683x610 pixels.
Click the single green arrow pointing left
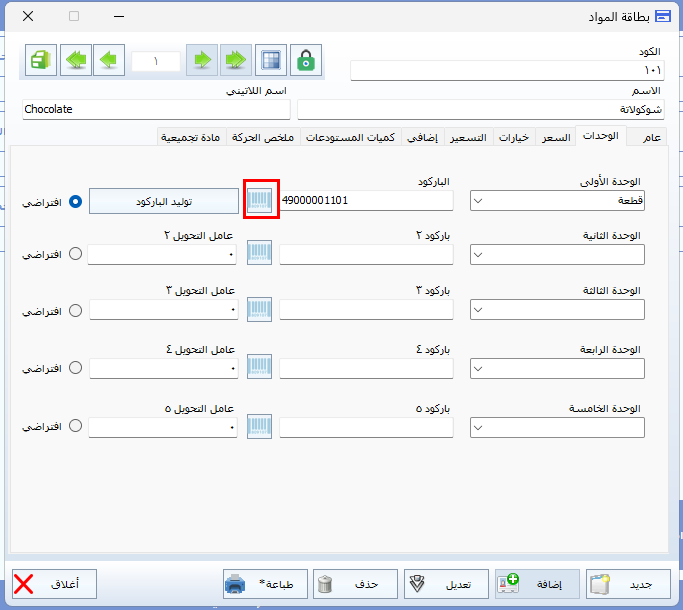(110, 60)
